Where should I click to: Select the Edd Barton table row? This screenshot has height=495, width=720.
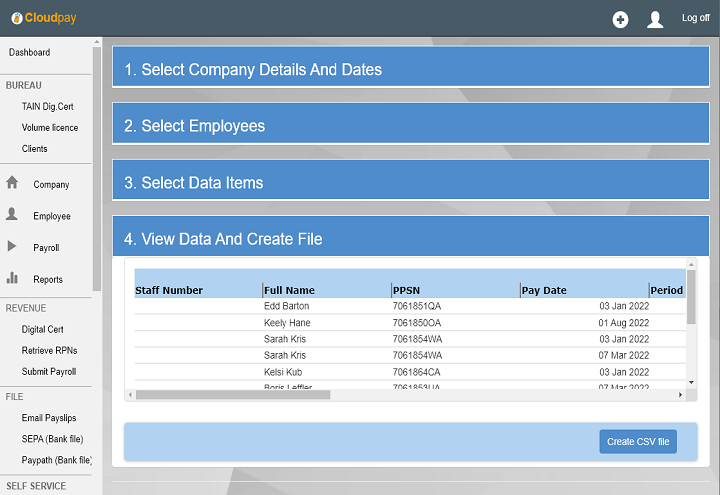(286, 306)
